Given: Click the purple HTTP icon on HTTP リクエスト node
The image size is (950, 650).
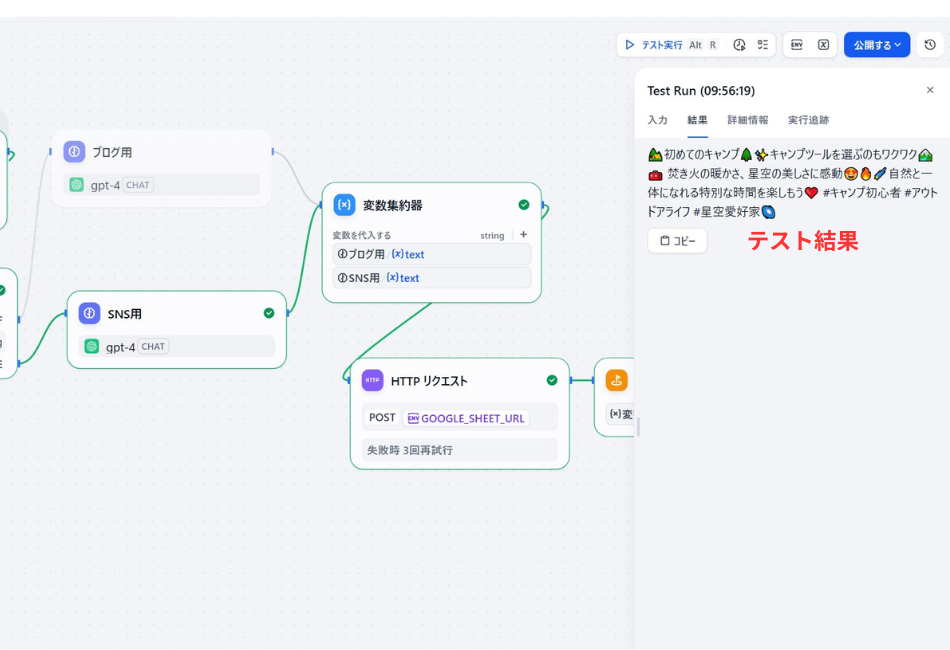Looking at the screenshot, I should tap(372, 380).
